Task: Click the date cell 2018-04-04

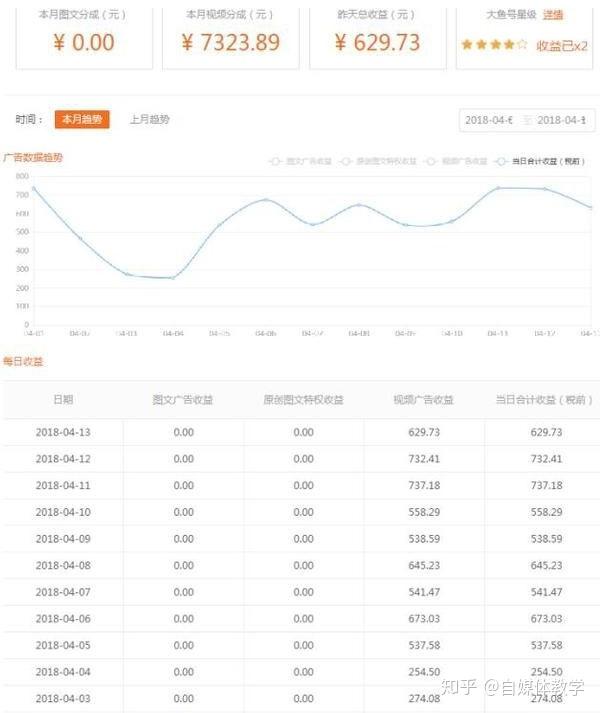Action: pyautogui.click(x=63, y=672)
